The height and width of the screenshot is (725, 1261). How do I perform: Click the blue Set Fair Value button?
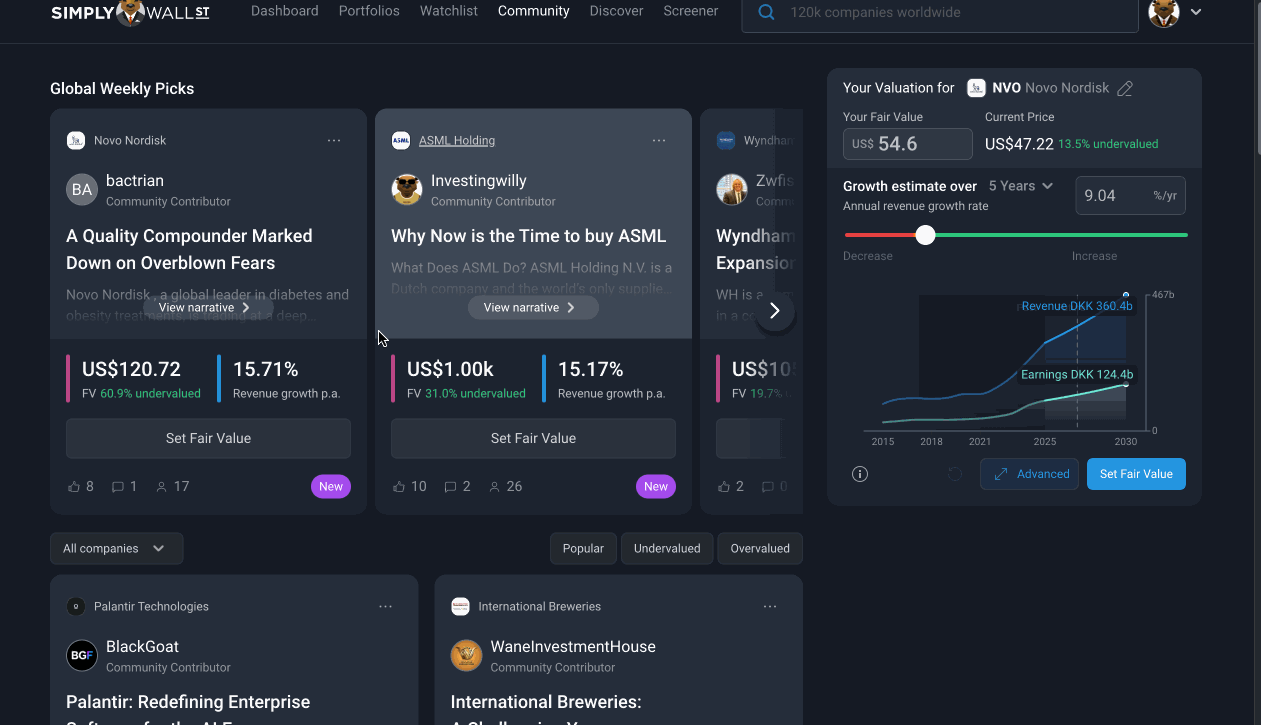coord(1136,474)
